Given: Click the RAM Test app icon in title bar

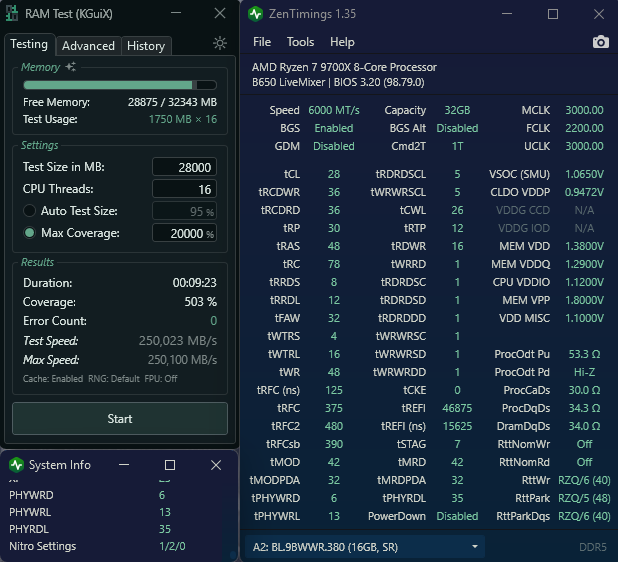Looking at the screenshot, I should [x=12, y=13].
